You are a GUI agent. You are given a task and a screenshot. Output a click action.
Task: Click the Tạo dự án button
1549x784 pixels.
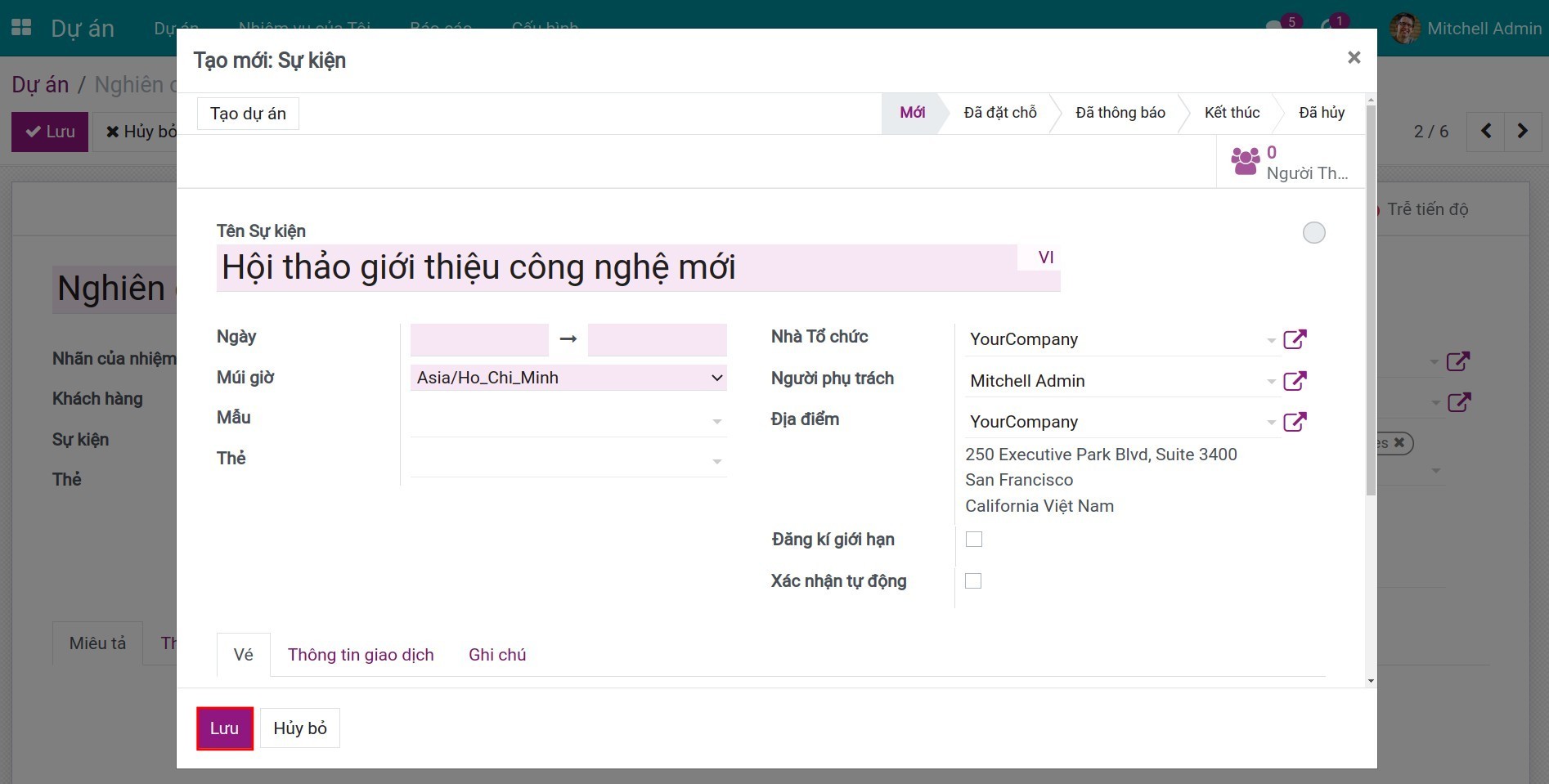point(247,113)
